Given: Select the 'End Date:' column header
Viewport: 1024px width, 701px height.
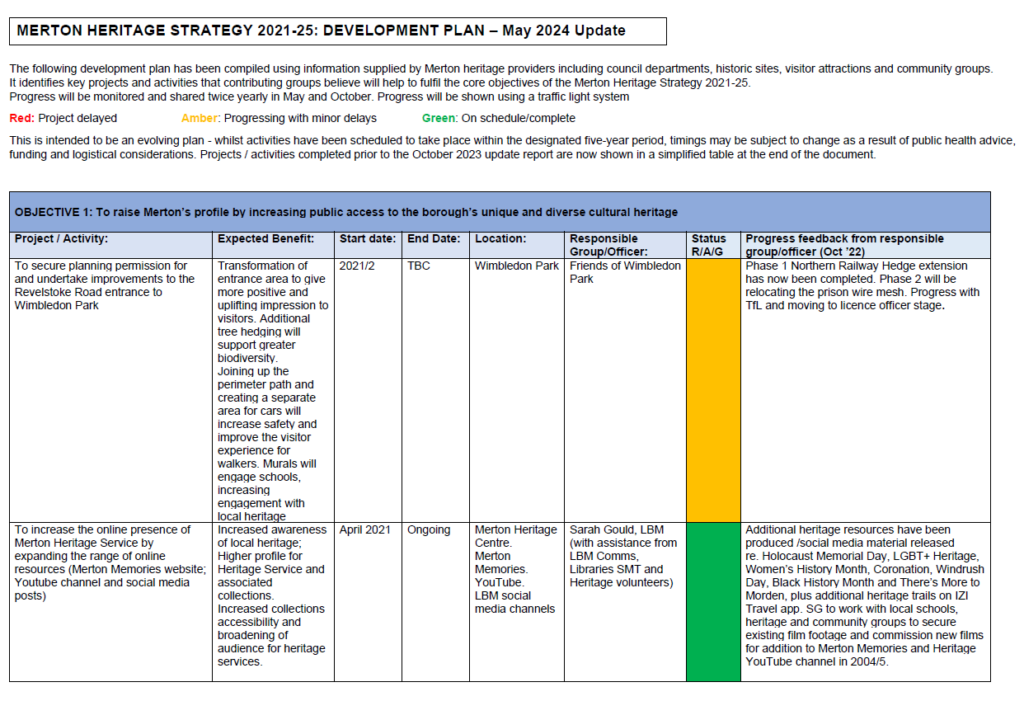Looking at the screenshot, I should click(434, 239).
